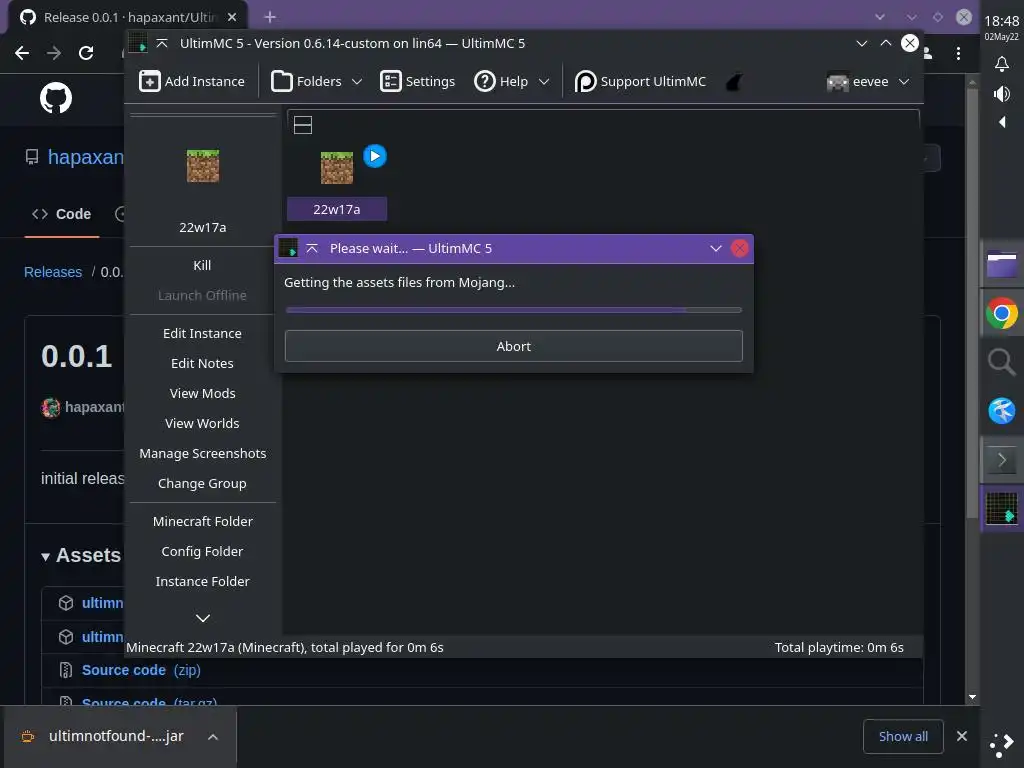Click the volume speaker icon in panel
The image size is (1024, 768).
1002,94
